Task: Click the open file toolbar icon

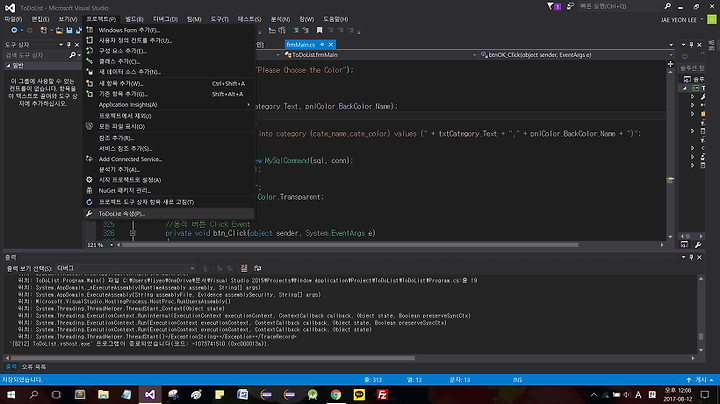Action: [59, 30]
